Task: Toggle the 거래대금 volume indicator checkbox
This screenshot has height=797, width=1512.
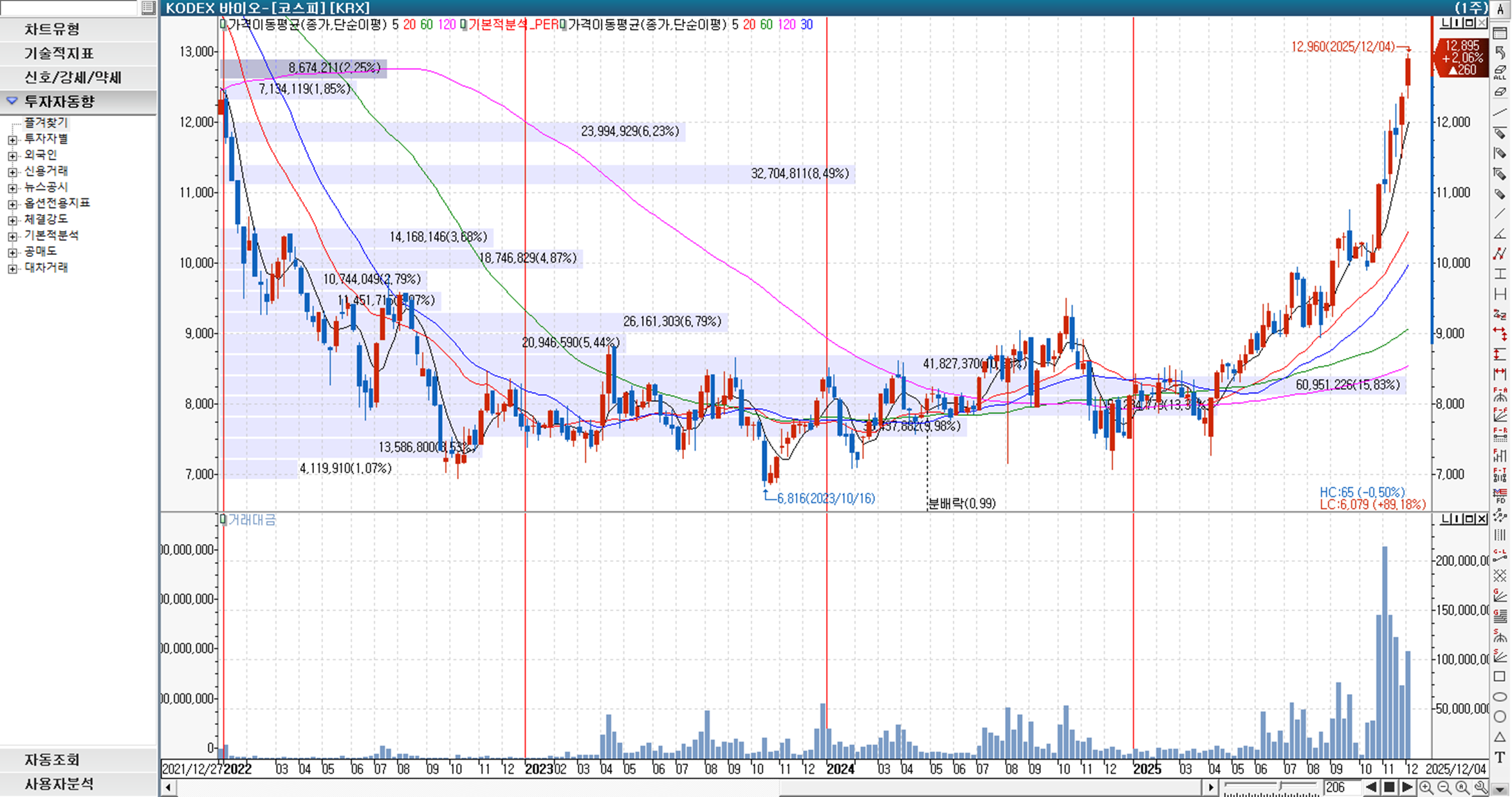Action: [x=223, y=519]
